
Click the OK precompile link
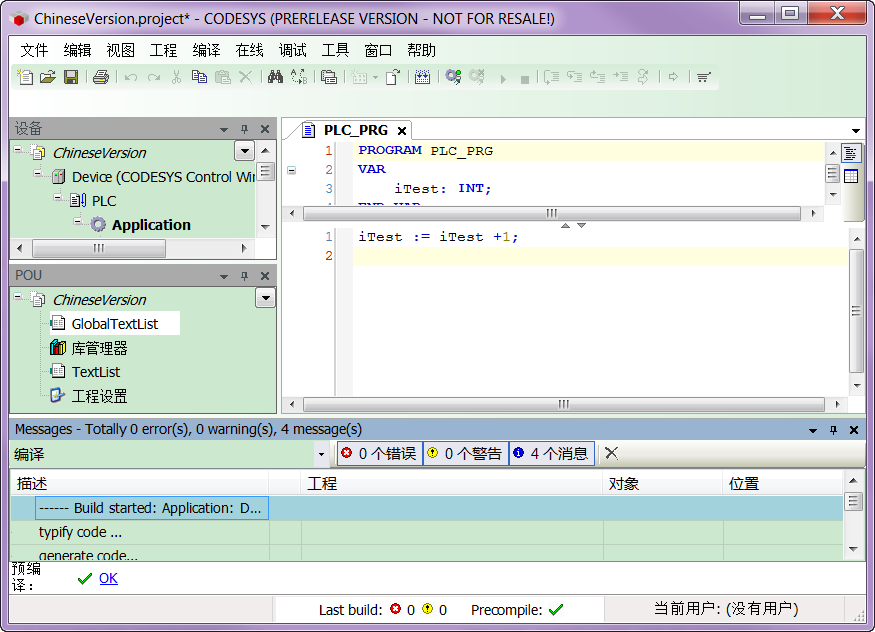point(108,578)
